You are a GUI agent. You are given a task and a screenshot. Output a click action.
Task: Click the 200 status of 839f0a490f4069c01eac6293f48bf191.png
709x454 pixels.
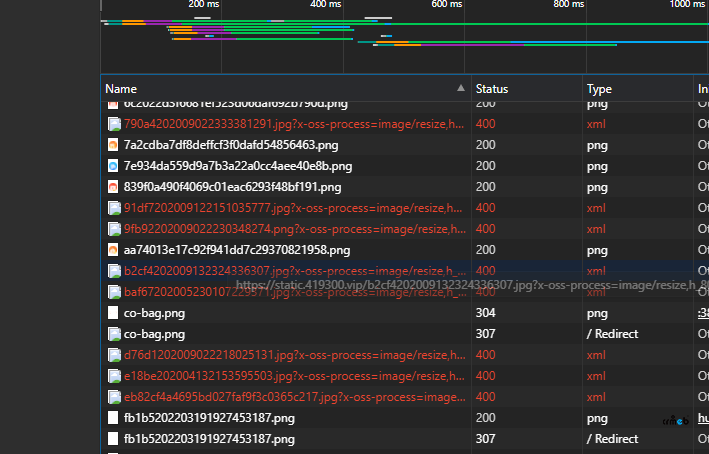click(486, 187)
